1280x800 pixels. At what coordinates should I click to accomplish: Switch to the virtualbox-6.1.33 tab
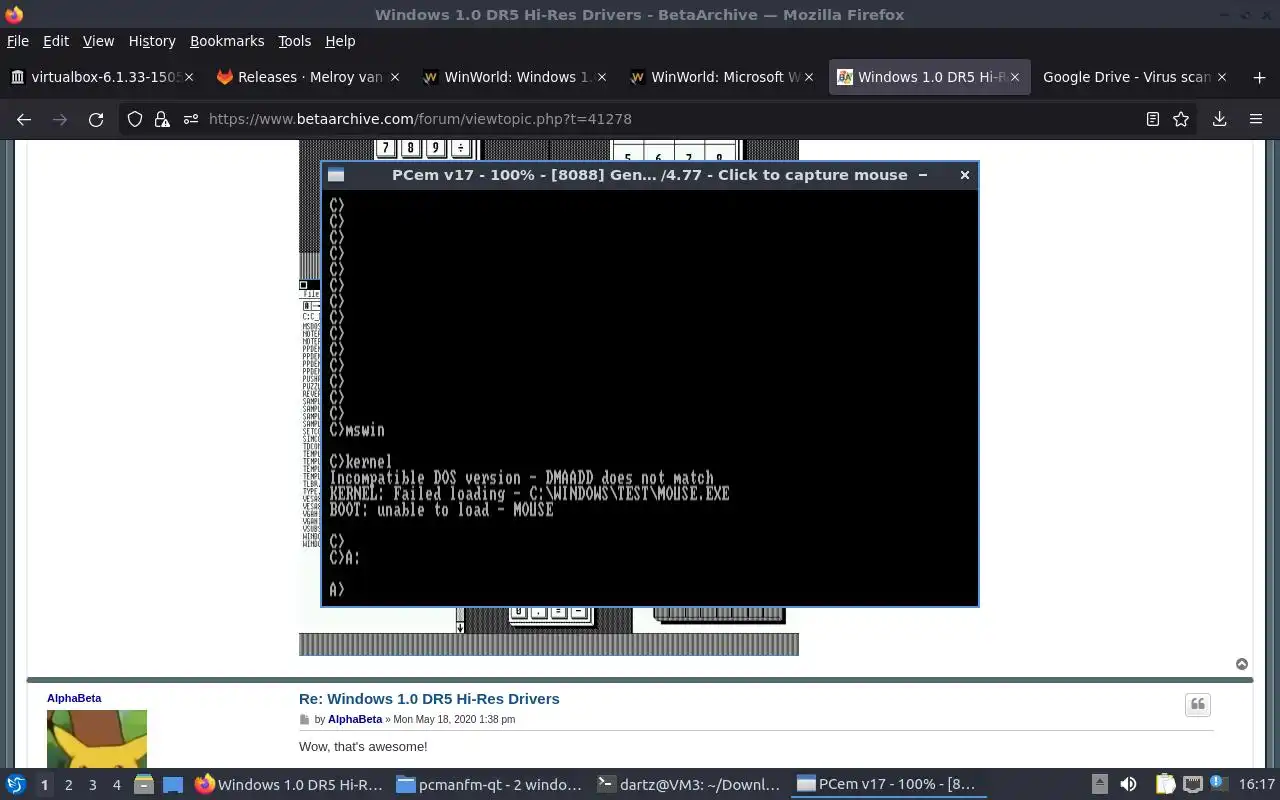[102, 77]
